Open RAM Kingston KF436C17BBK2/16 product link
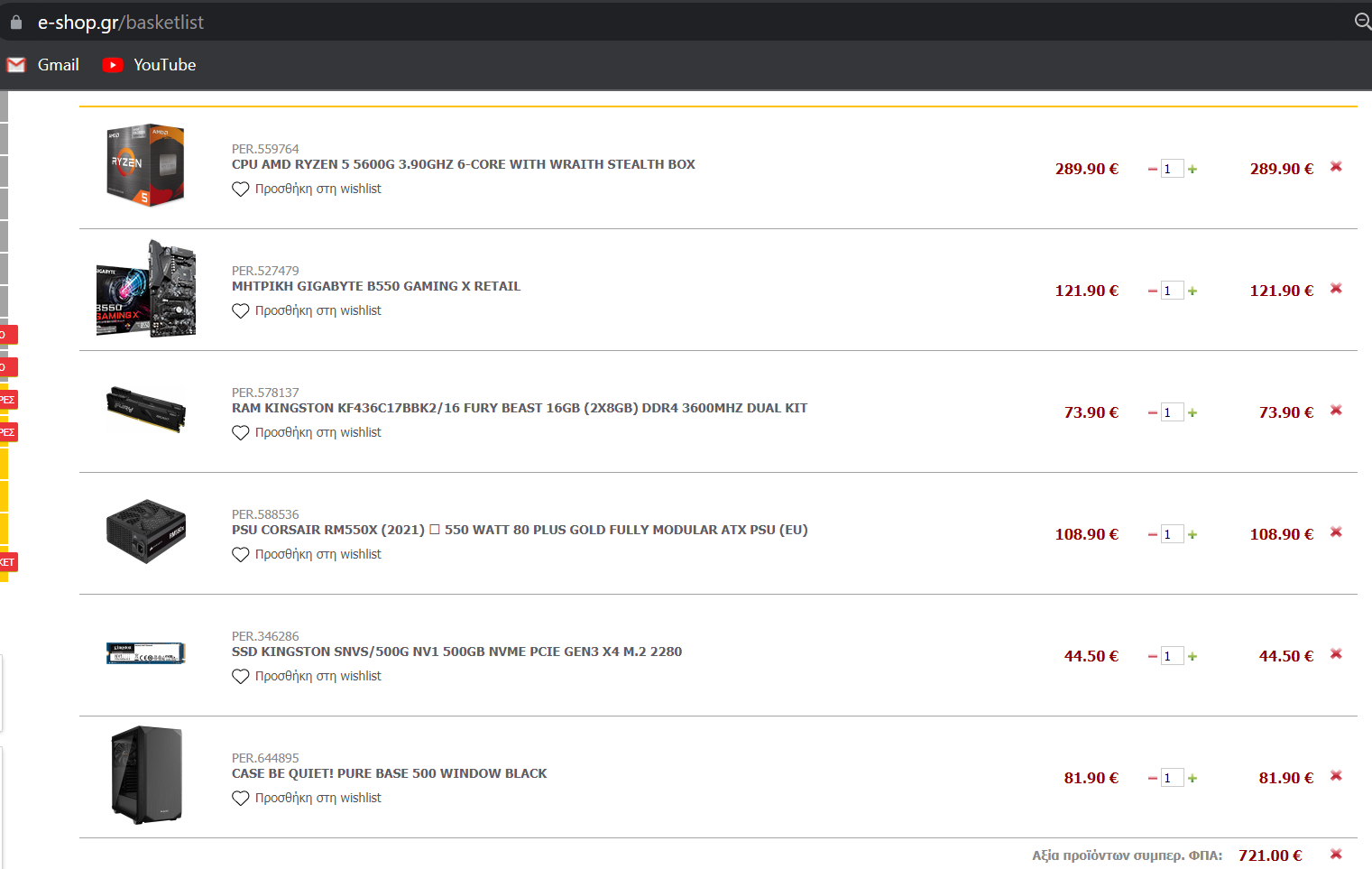The image size is (1372, 869). [x=520, y=408]
